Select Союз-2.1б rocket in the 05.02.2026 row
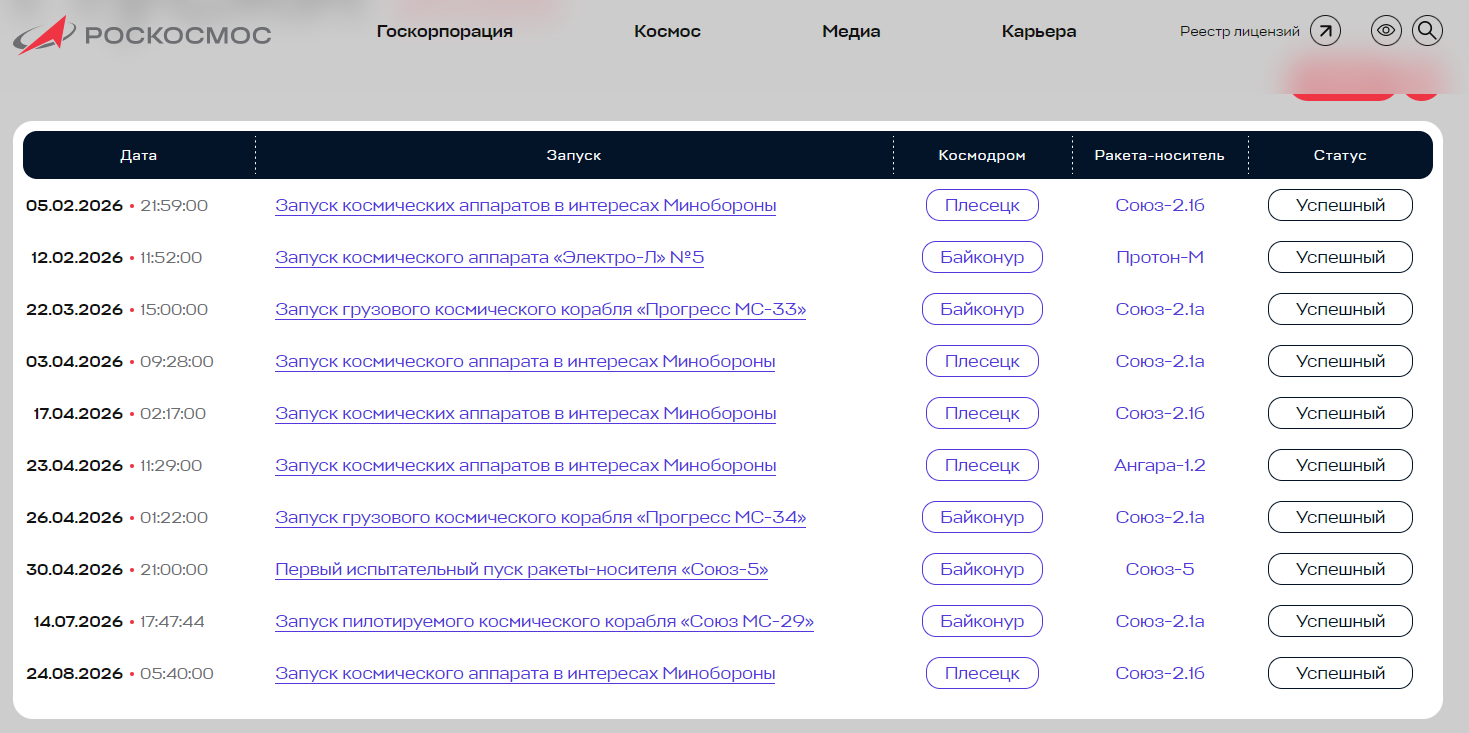Image resolution: width=1469 pixels, height=733 pixels. point(1160,206)
